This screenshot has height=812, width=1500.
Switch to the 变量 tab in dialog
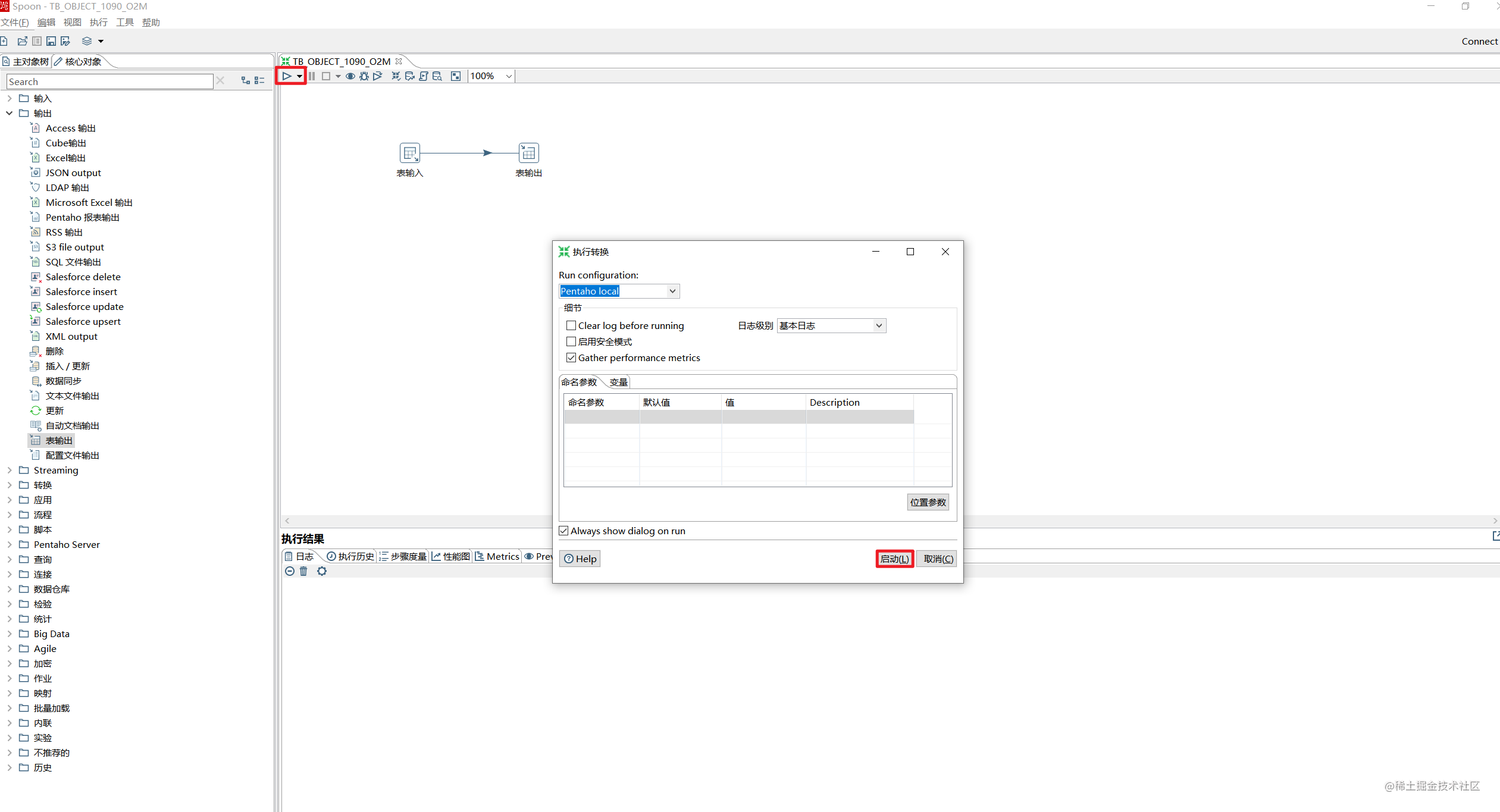click(618, 382)
